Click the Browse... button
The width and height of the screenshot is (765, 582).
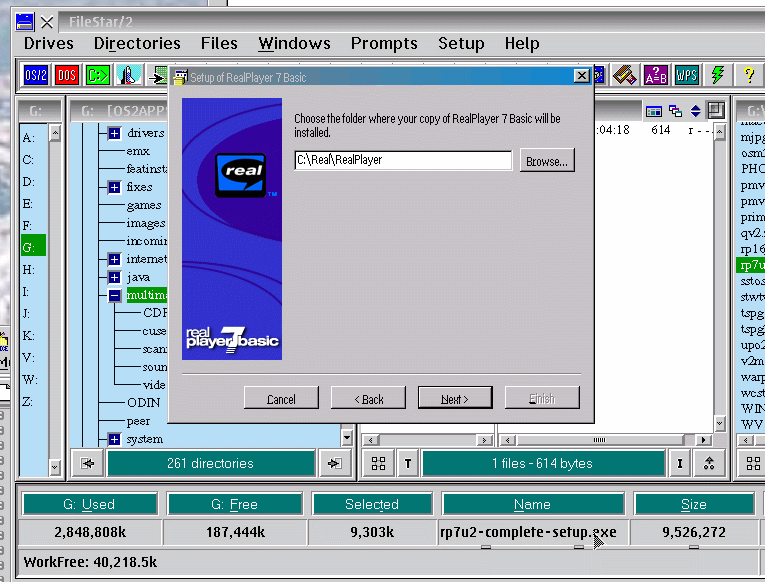pos(547,161)
